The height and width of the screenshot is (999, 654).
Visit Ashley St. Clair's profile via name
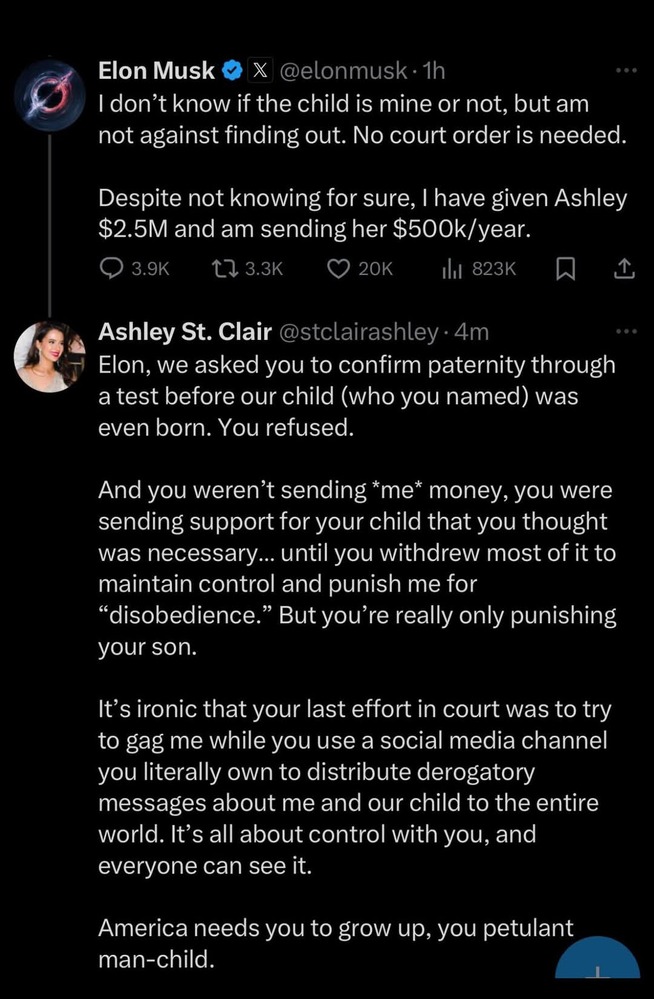pos(176,331)
